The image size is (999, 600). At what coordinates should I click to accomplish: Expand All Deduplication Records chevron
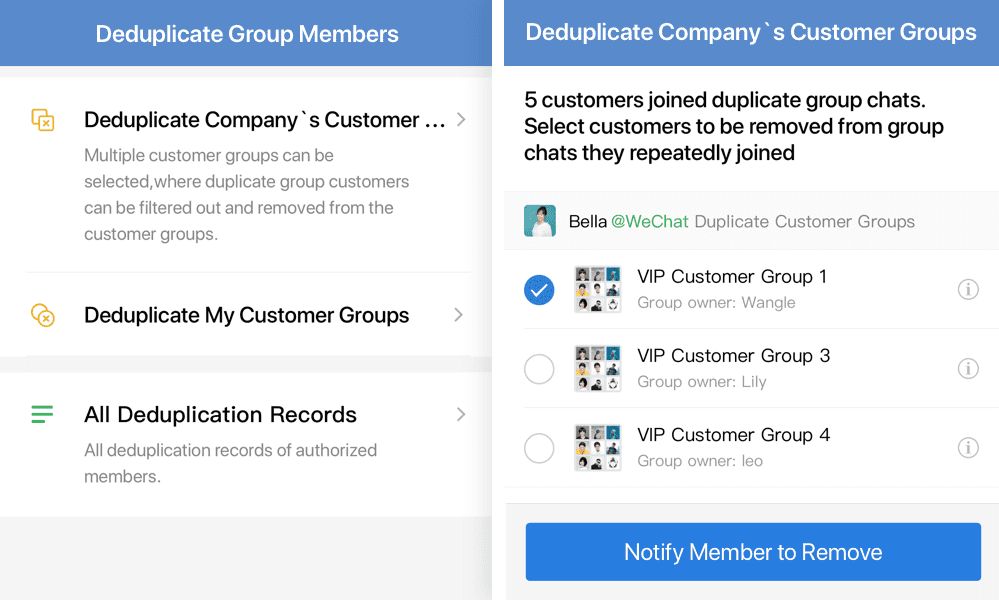(x=461, y=415)
